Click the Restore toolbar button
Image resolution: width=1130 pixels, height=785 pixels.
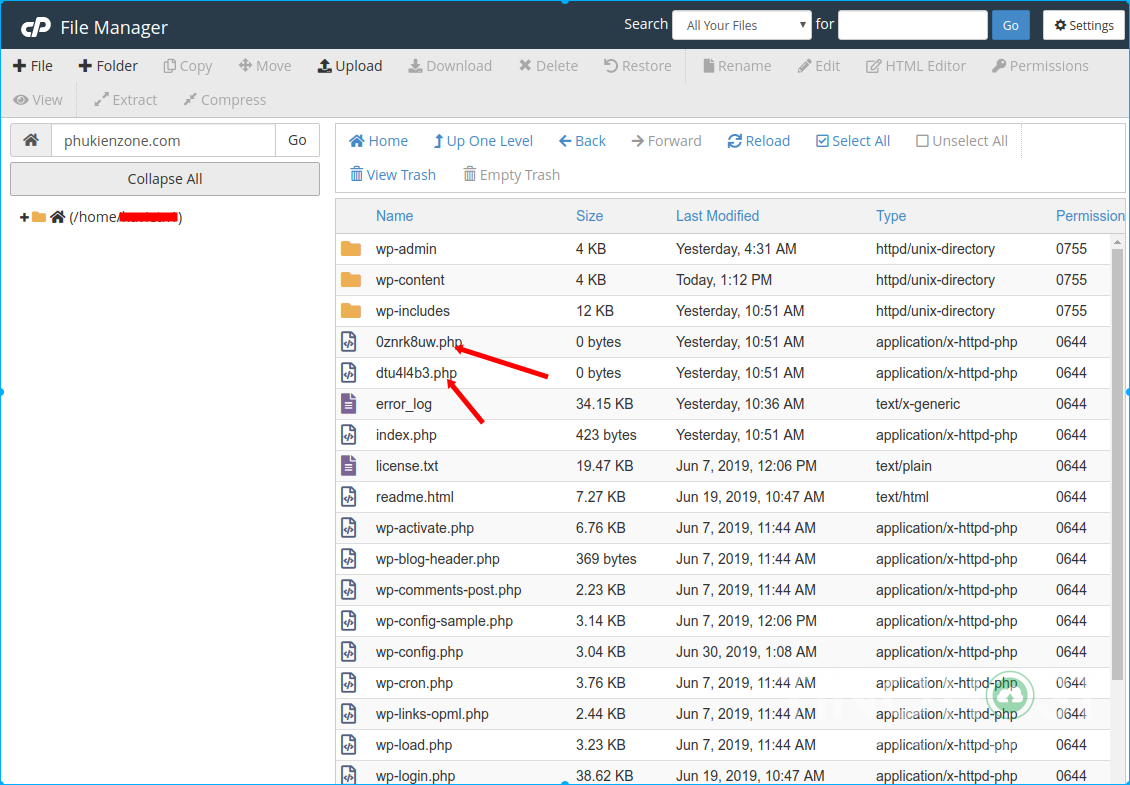point(637,66)
